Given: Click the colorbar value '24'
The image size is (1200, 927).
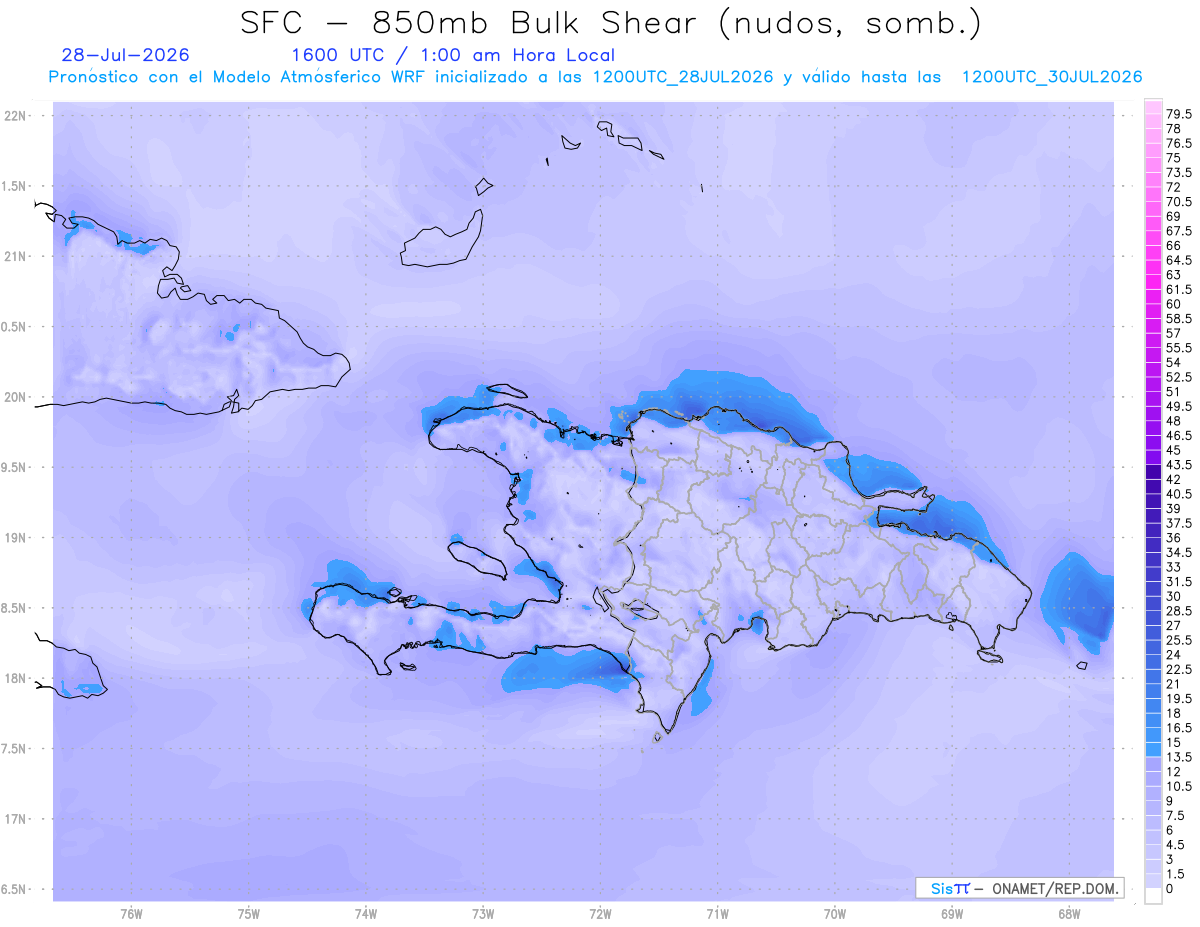Looking at the screenshot, I should [1174, 655].
